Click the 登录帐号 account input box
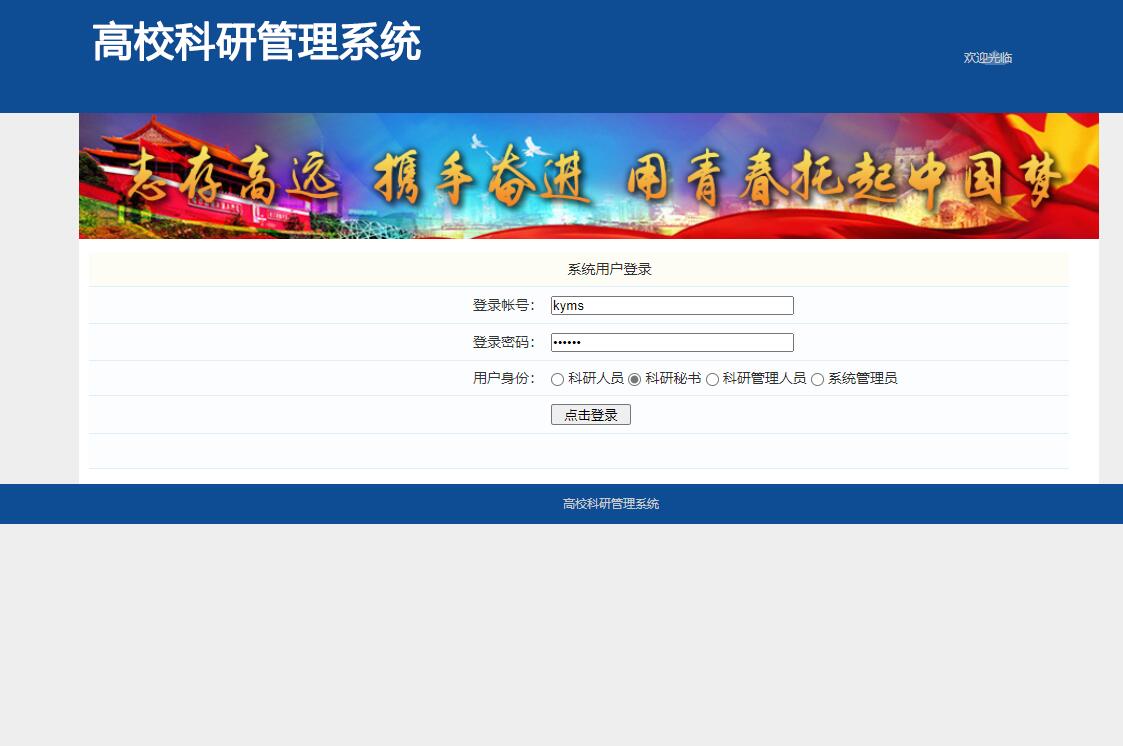 (x=672, y=305)
